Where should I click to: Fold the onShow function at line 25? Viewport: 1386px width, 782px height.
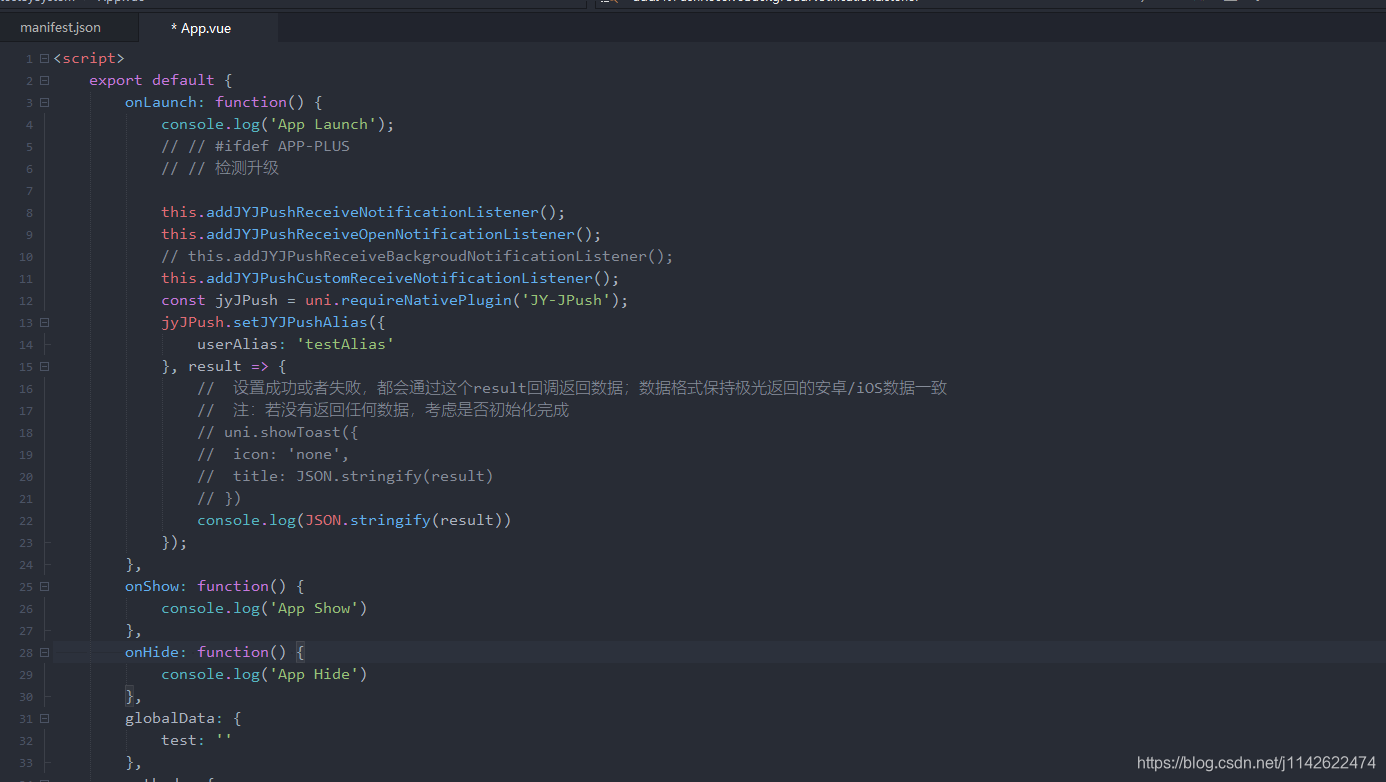click(x=44, y=587)
